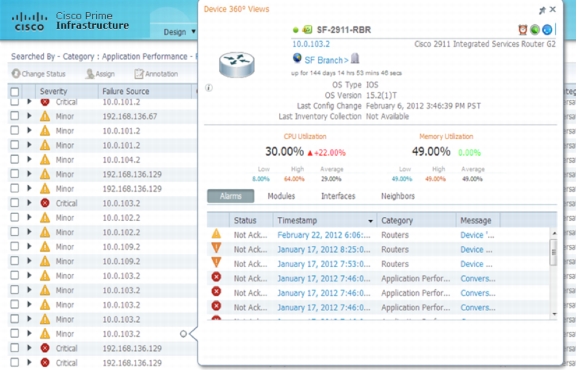
Task: Click Minor warning icon for 10.0.104.2
Action: [x=45, y=160]
